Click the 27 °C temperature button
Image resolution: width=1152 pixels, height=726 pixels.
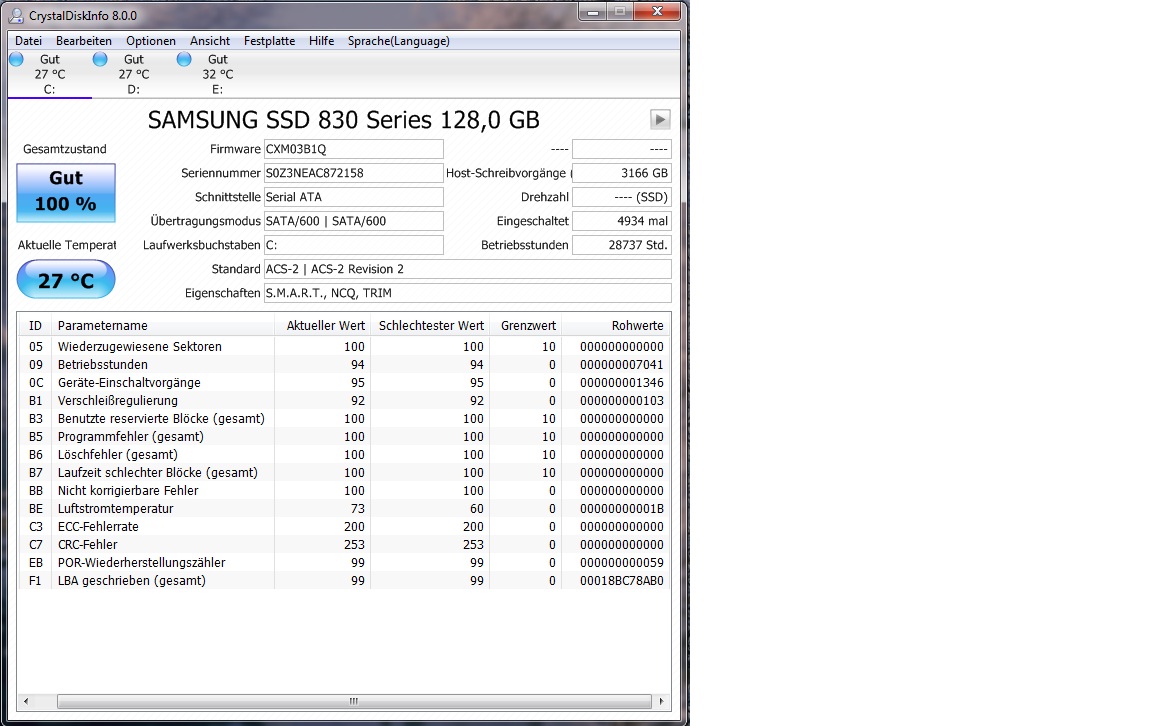(66, 280)
